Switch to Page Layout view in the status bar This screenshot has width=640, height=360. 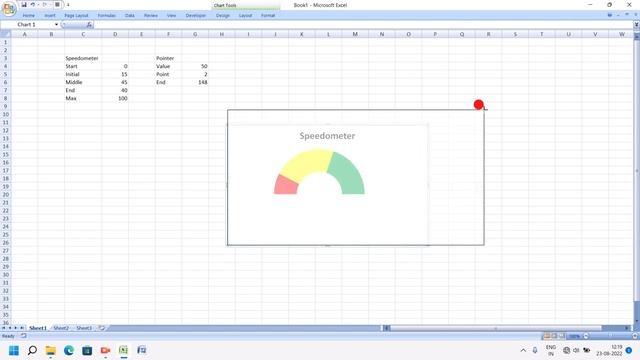(554, 336)
